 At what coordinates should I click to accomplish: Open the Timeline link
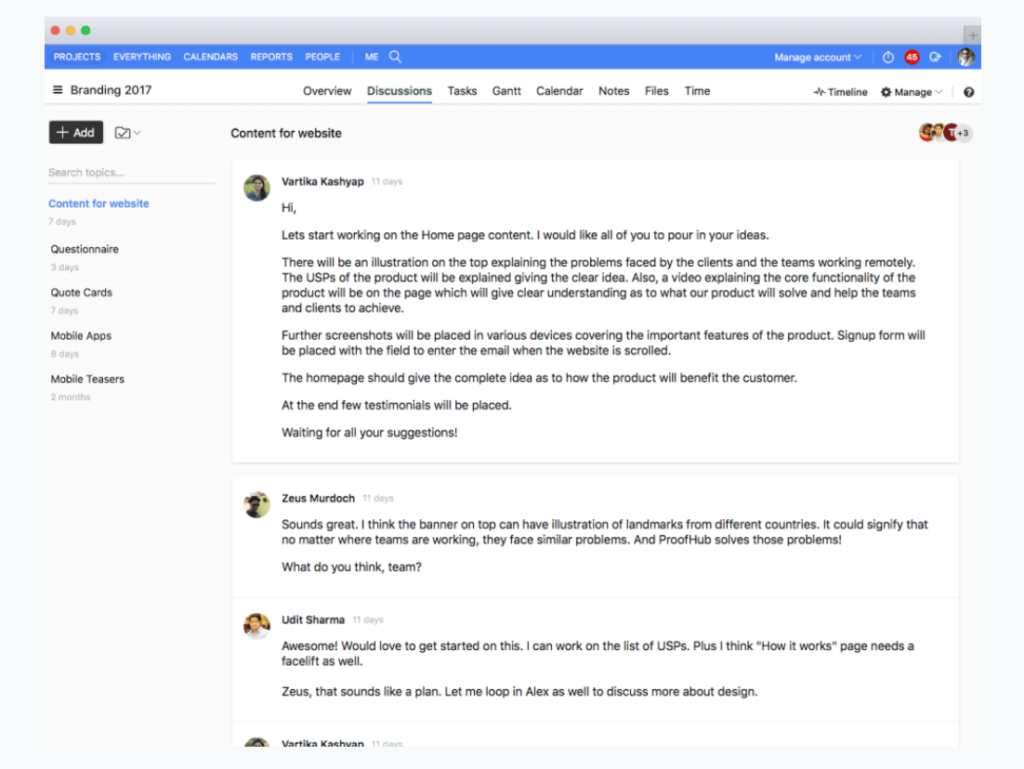[840, 92]
